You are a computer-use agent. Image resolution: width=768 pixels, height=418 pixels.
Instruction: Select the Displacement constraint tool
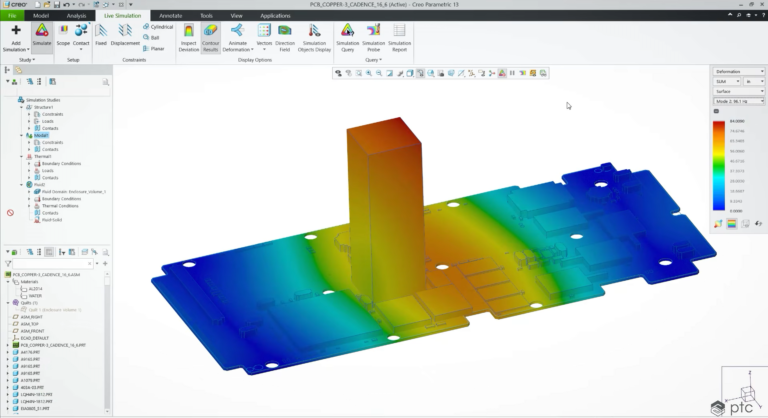click(125, 35)
